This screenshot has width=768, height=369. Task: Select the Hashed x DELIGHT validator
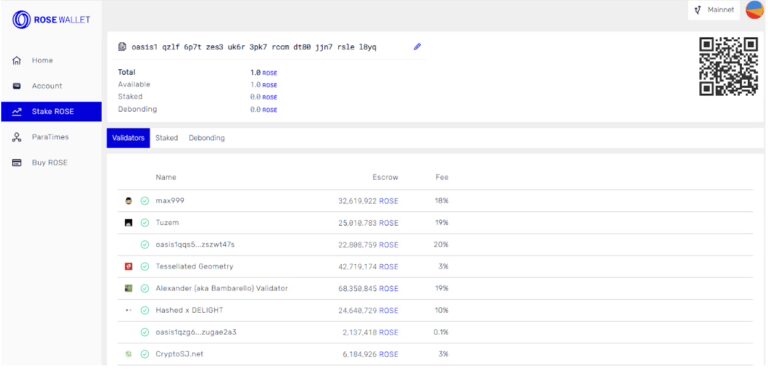coord(435,311)
